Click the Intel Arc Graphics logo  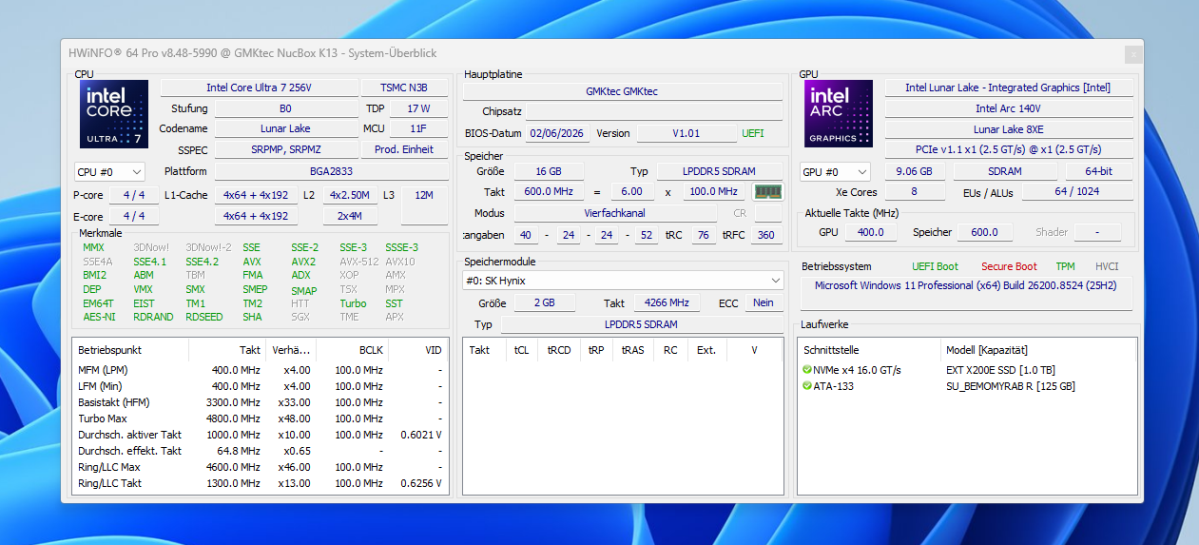coord(838,114)
